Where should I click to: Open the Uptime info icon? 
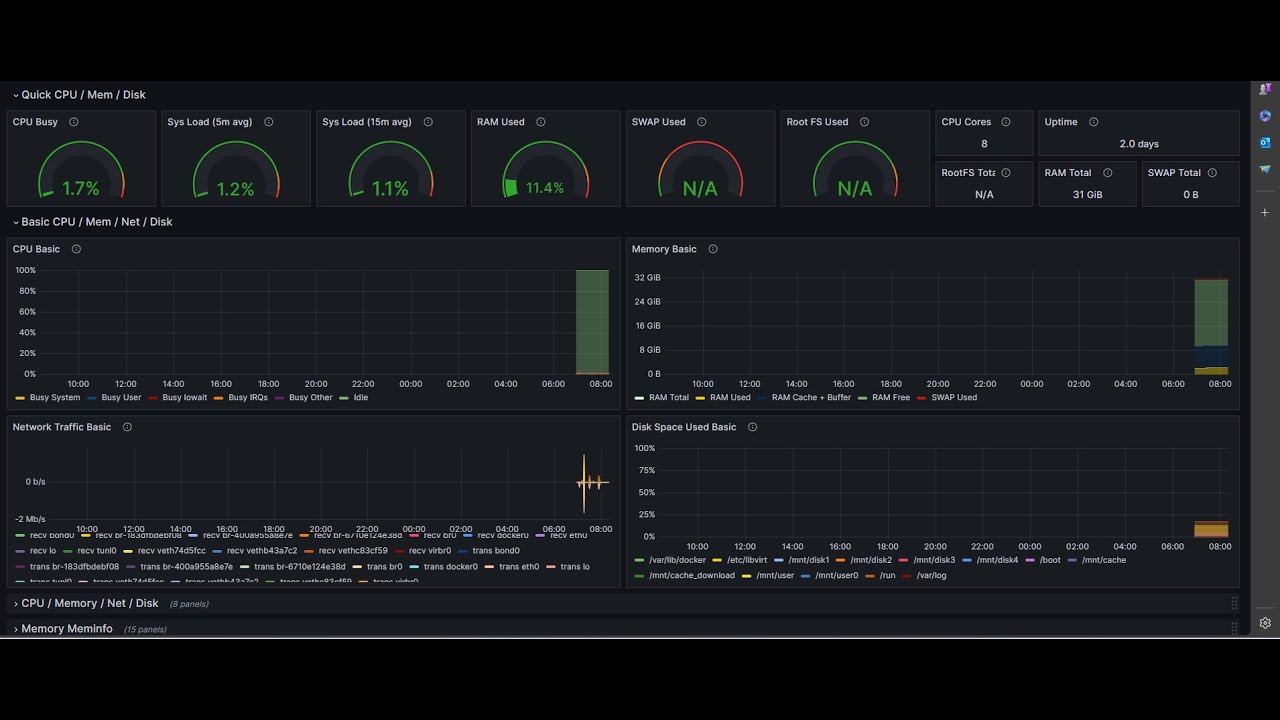tap(1093, 122)
